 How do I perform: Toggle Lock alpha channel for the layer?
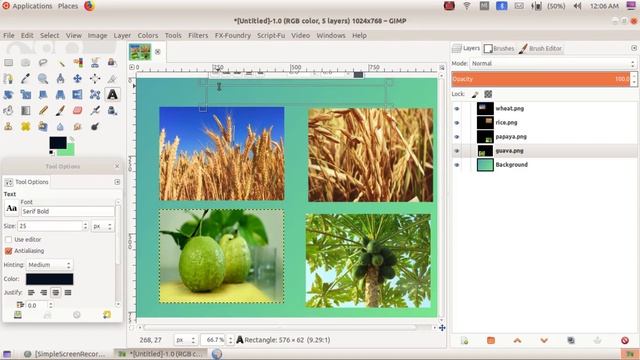tap(488, 94)
